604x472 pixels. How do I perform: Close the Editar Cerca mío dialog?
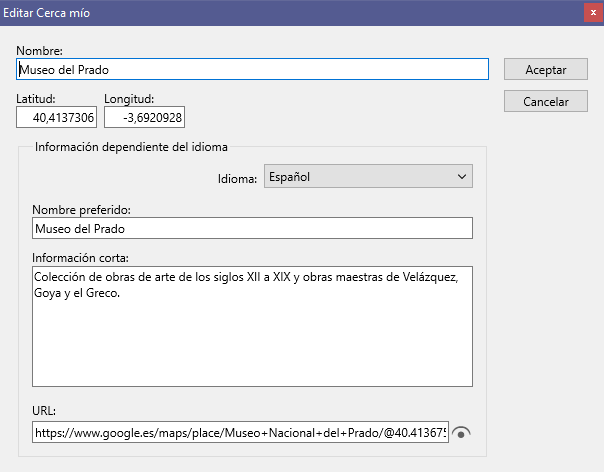coord(593,13)
